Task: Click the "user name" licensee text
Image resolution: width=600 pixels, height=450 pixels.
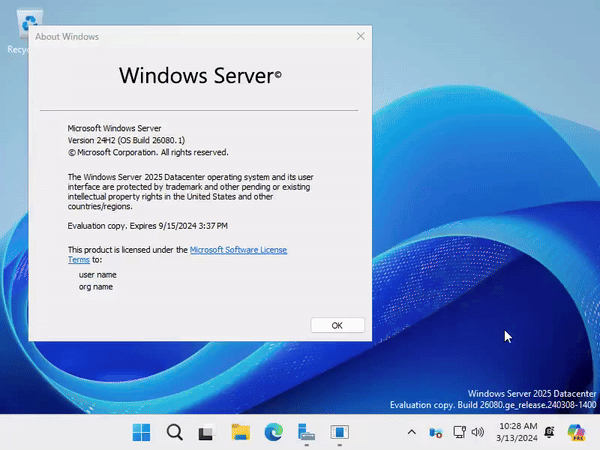Action: tap(98, 275)
